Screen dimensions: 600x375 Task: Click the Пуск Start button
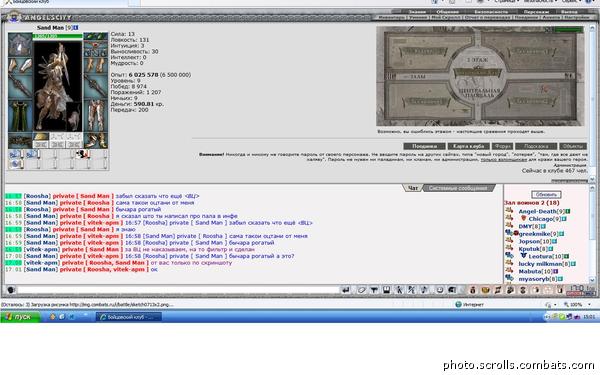point(20,317)
